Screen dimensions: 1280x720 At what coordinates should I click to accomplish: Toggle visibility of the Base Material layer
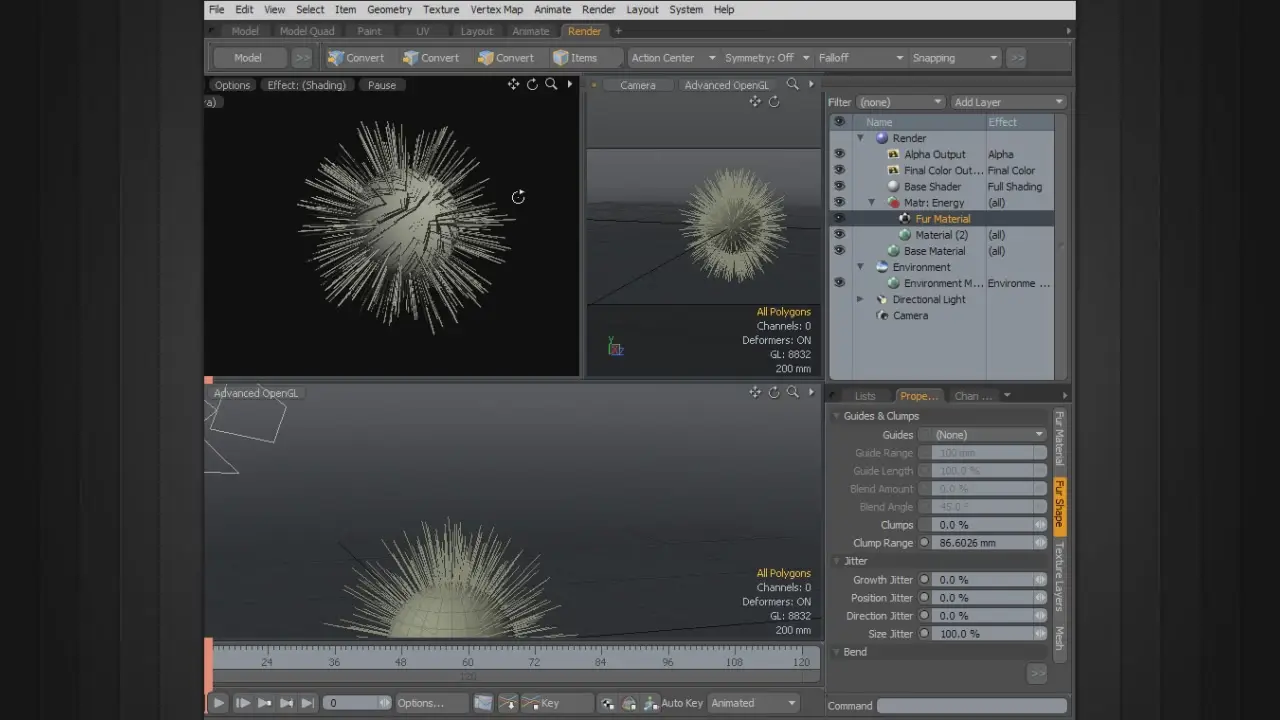(839, 250)
